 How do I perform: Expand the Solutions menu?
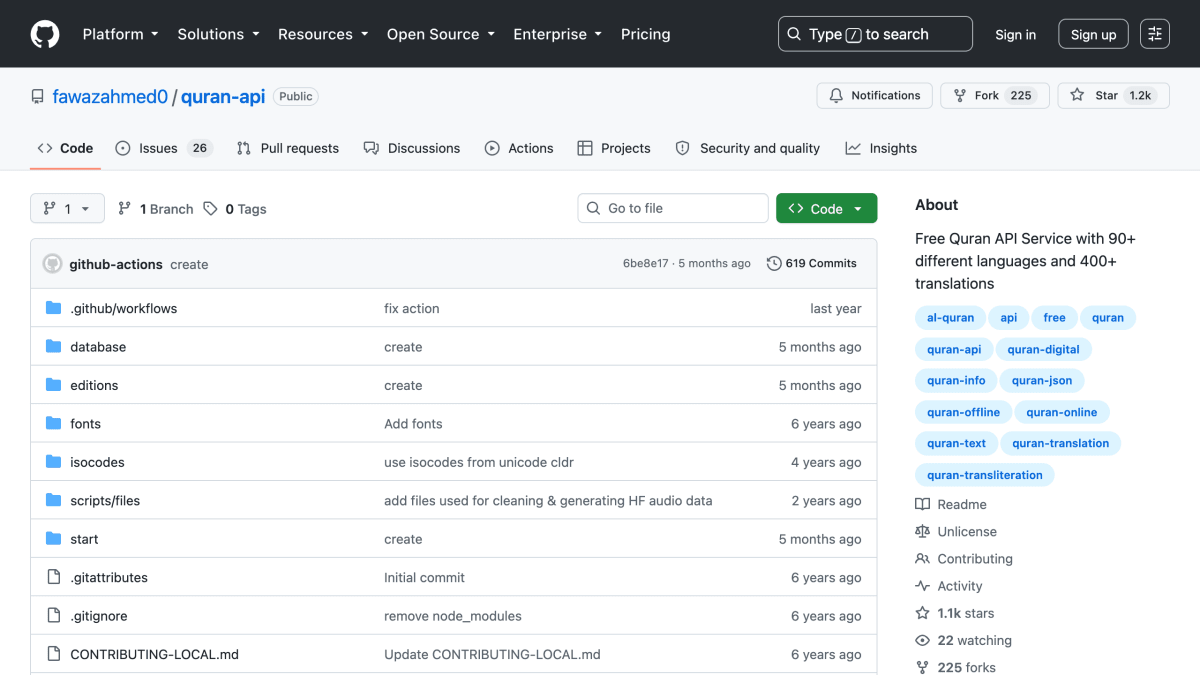(218, 34)
